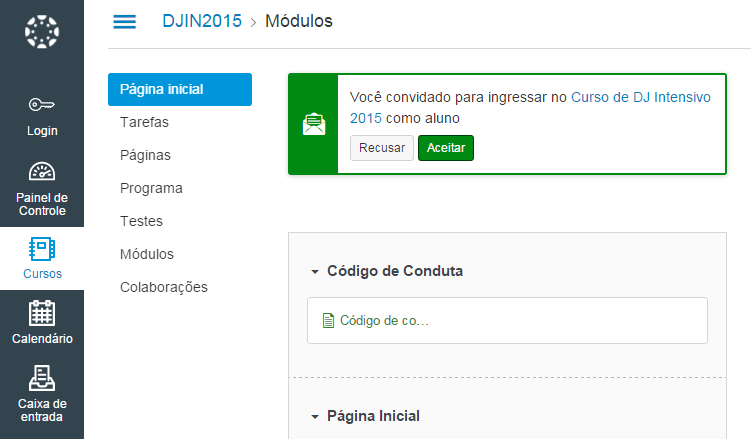Decline invitation using Recusar button
Image resolution: width=751 pixels, height=439 pixels.
click(382, 148)
